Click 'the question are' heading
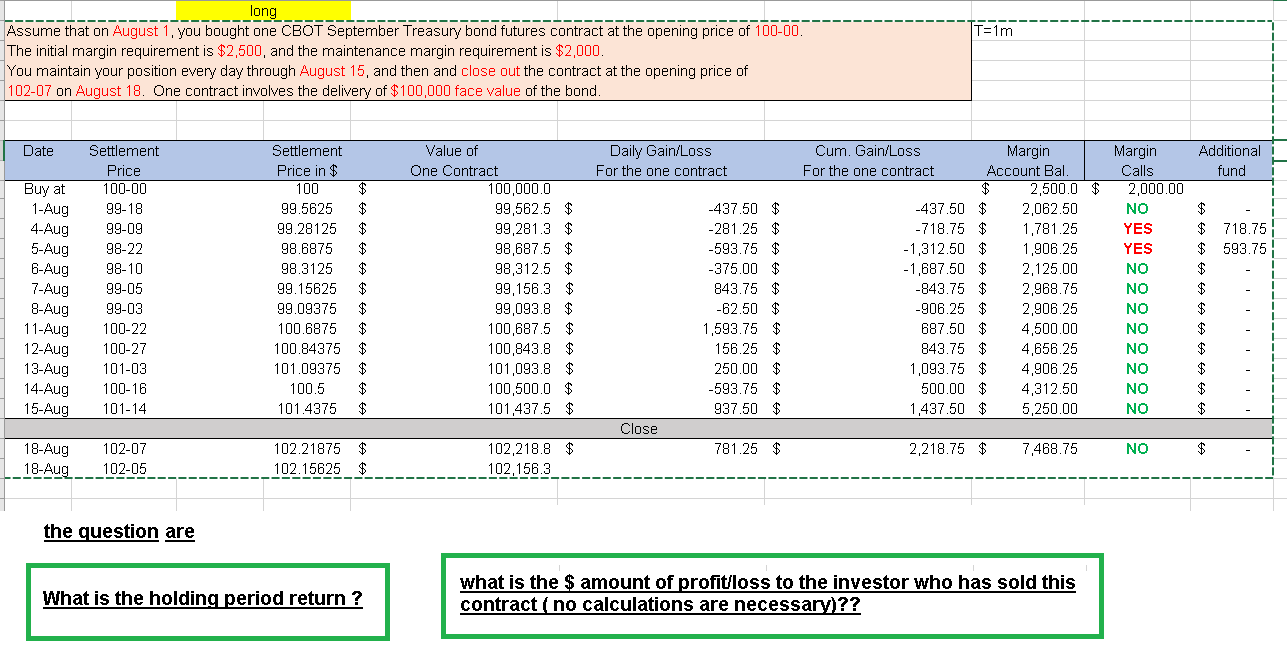1287x664 pixels. tap(119, 532)
